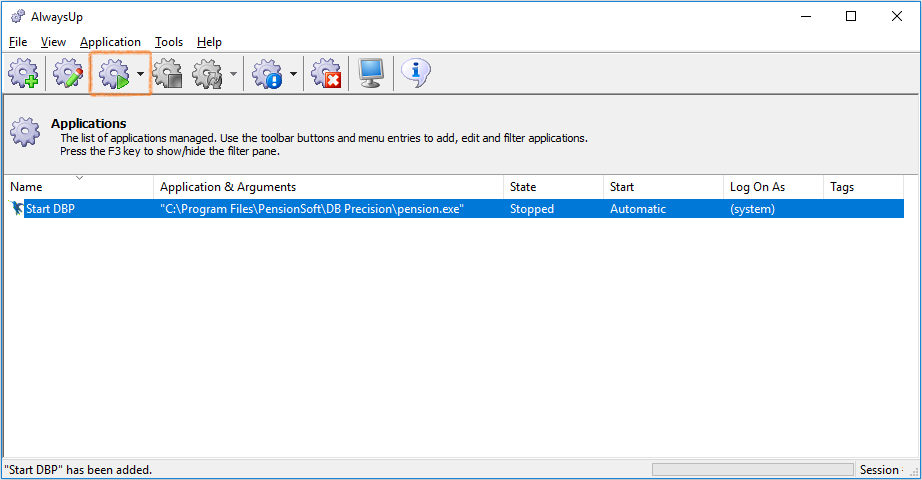Open the Start application dropdown arrow

coord(140,74)
